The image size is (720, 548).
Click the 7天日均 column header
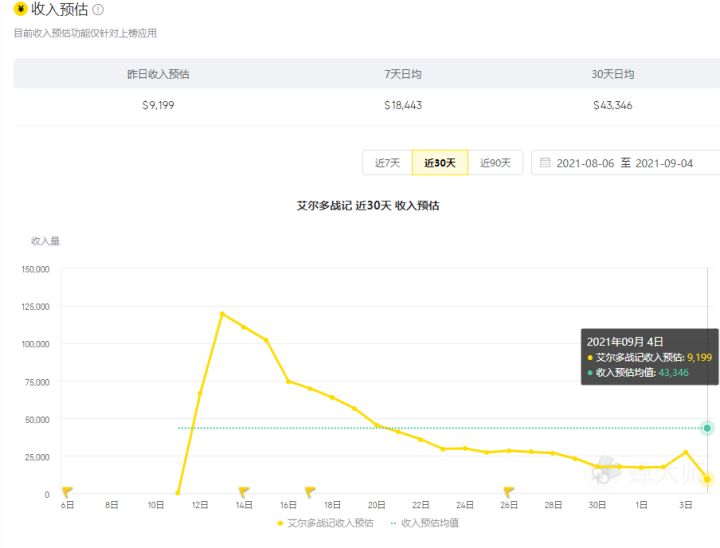(x=403, y=74)
